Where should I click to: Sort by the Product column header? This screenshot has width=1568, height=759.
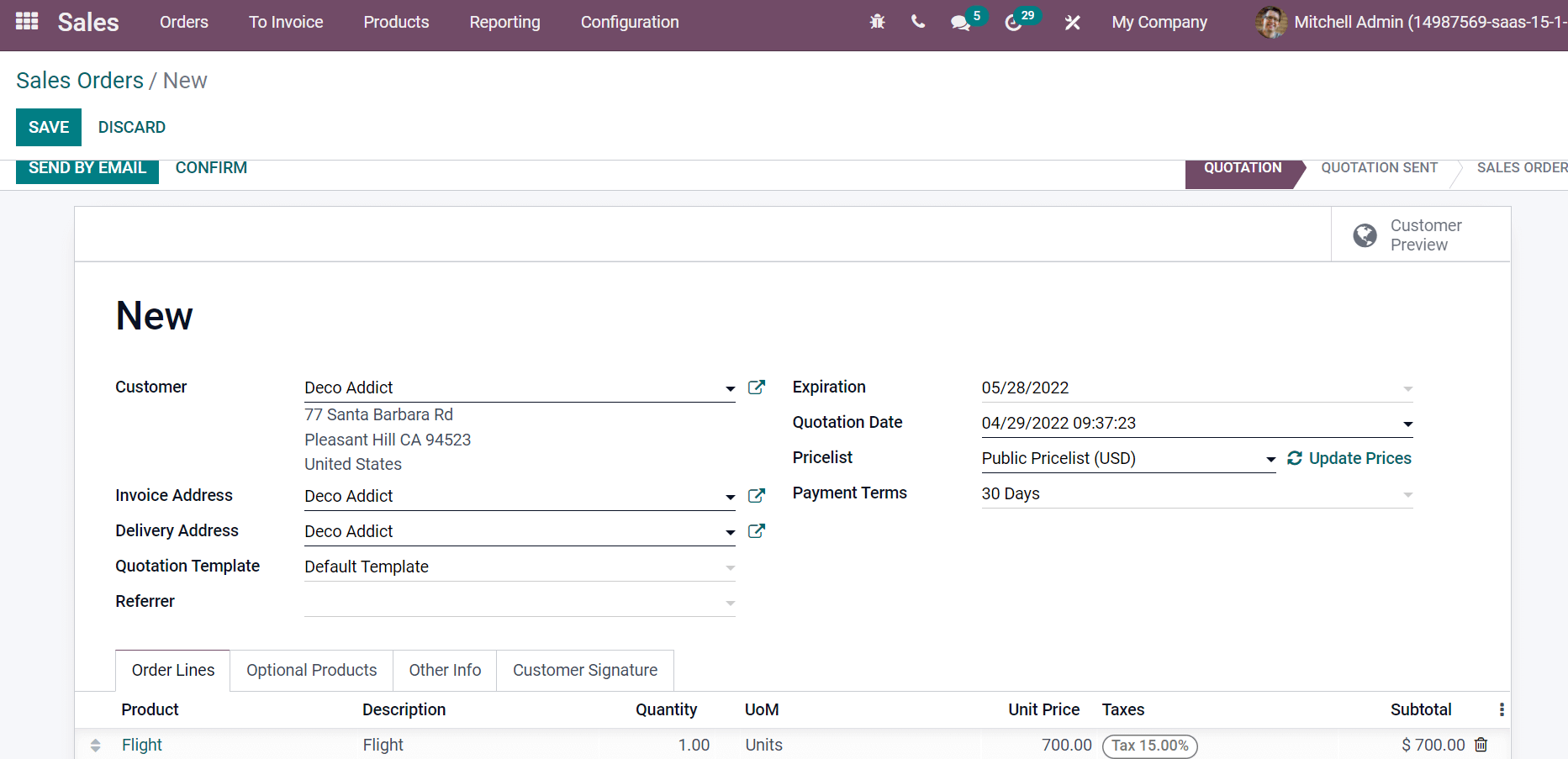[x=150, y=709]
